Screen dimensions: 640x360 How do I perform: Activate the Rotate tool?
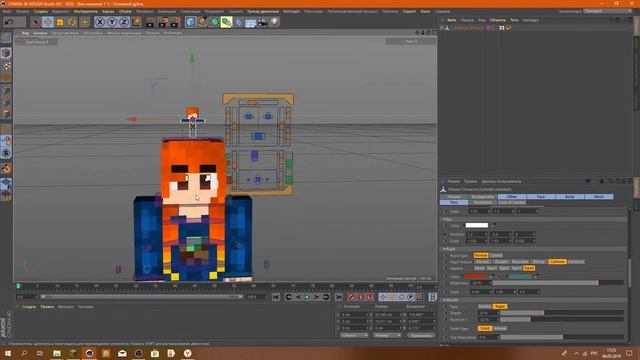point(72,22)
